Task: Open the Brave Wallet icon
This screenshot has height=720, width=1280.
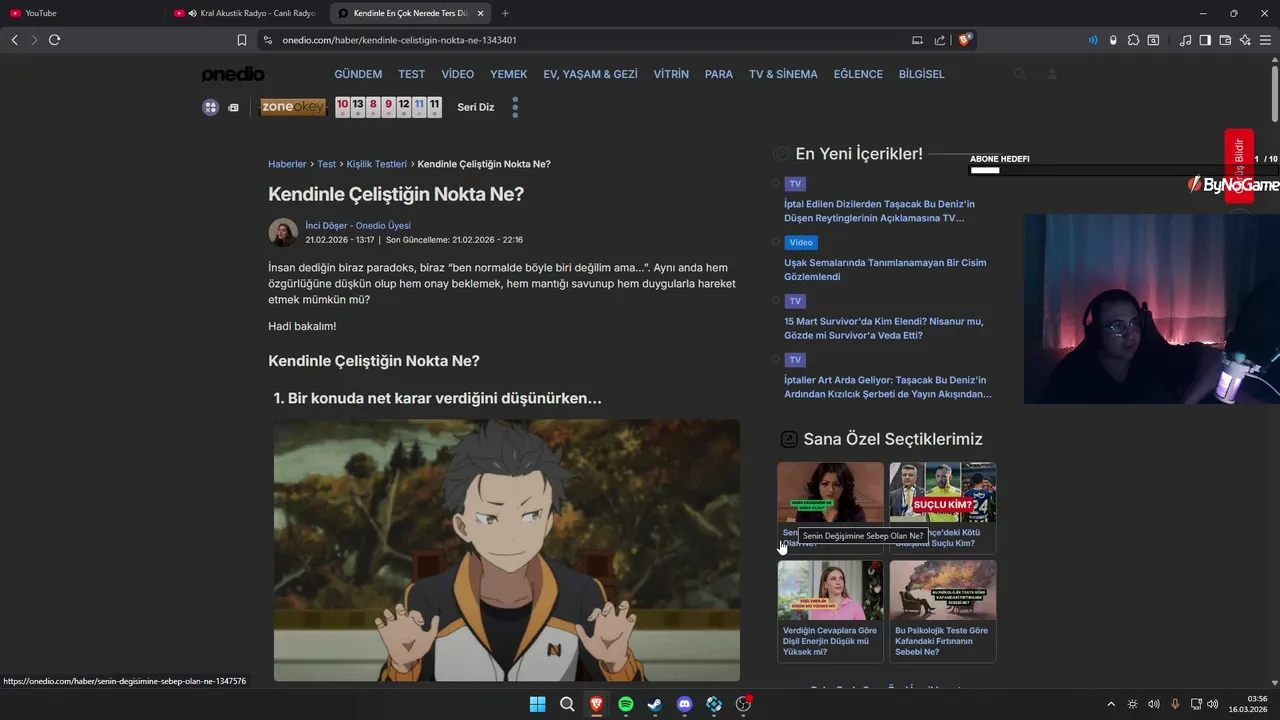Action: point(1225,40)
